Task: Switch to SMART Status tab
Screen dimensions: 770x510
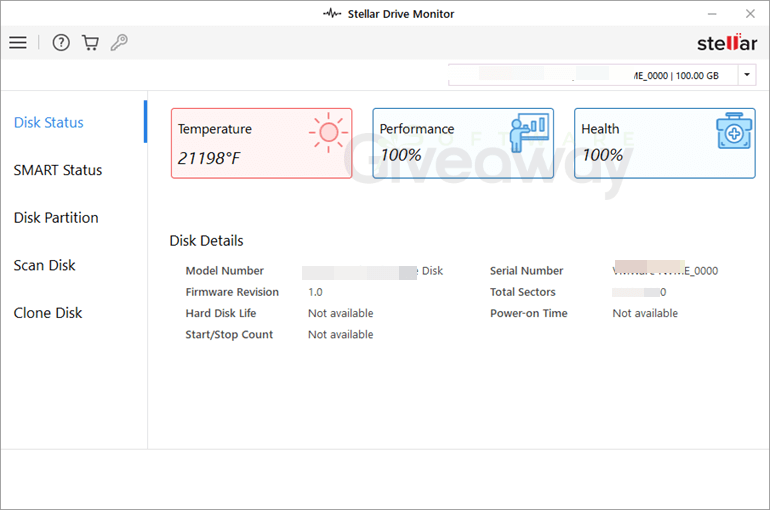Action: 58,170
